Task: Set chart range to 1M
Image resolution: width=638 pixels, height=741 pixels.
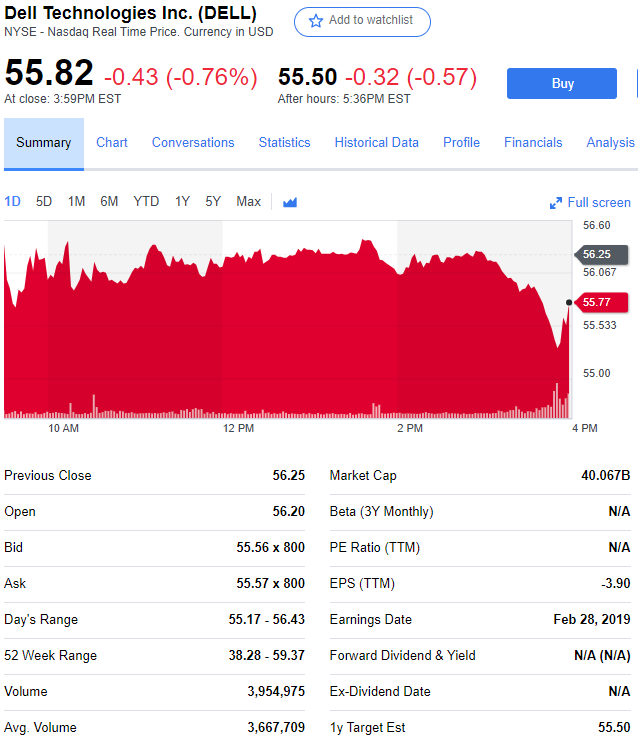Action: click(76, 202)
